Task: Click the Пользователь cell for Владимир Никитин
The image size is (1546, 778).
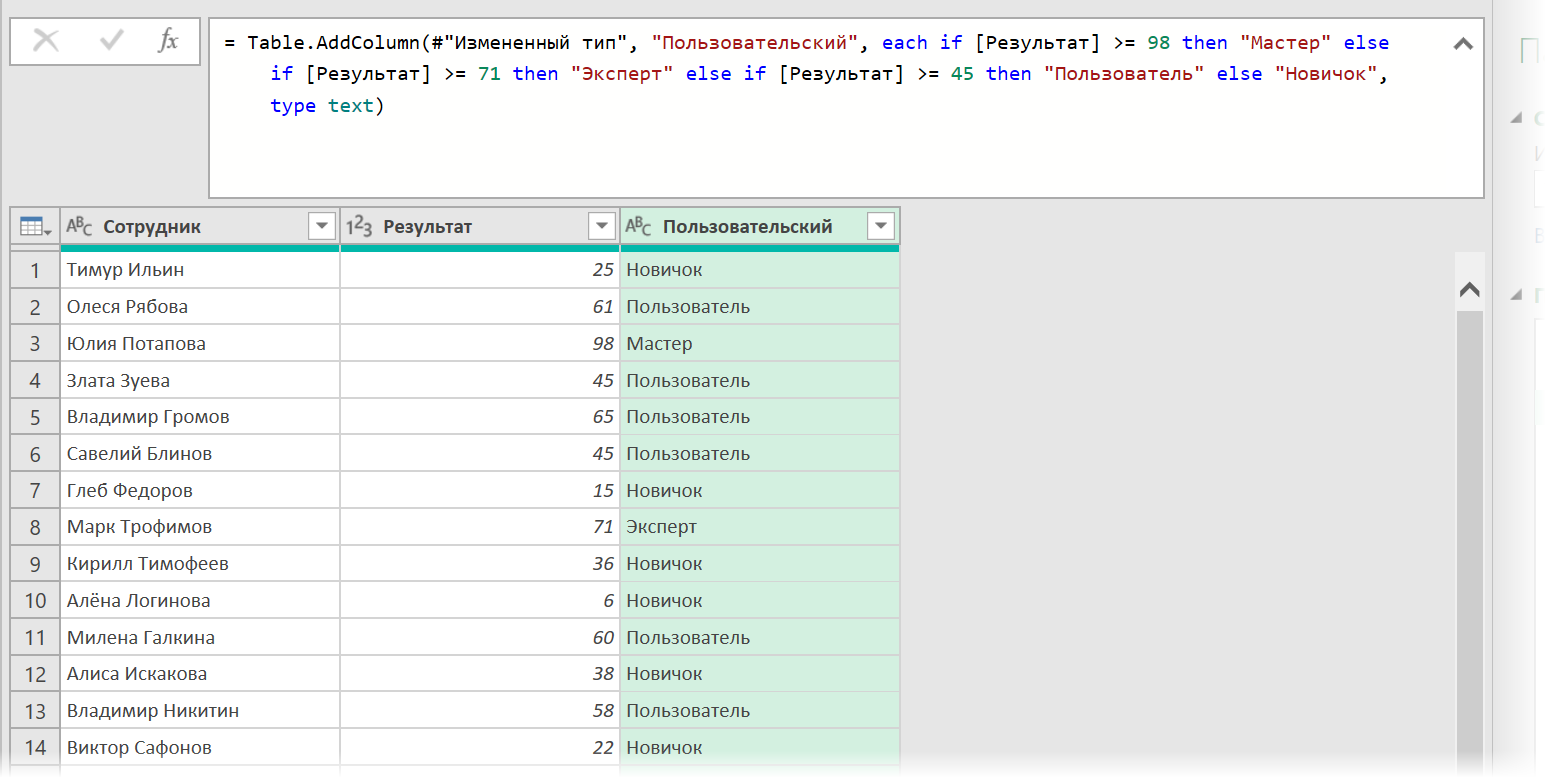Action: [x=760, y=711]
